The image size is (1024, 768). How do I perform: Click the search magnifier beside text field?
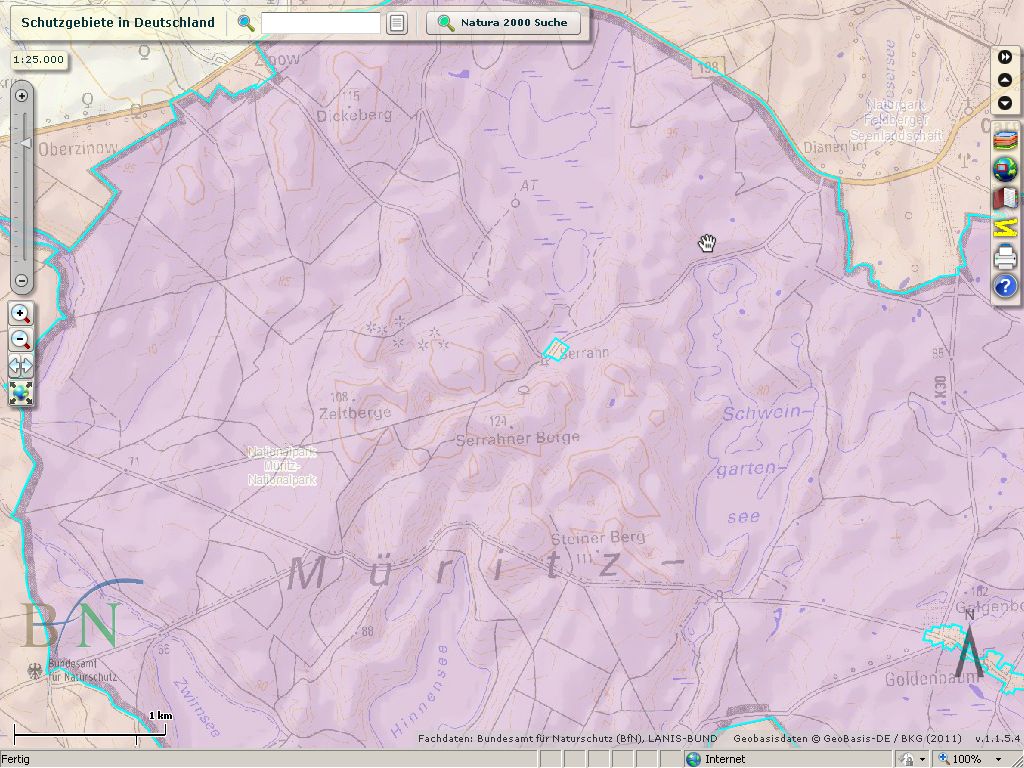point(246,23)
